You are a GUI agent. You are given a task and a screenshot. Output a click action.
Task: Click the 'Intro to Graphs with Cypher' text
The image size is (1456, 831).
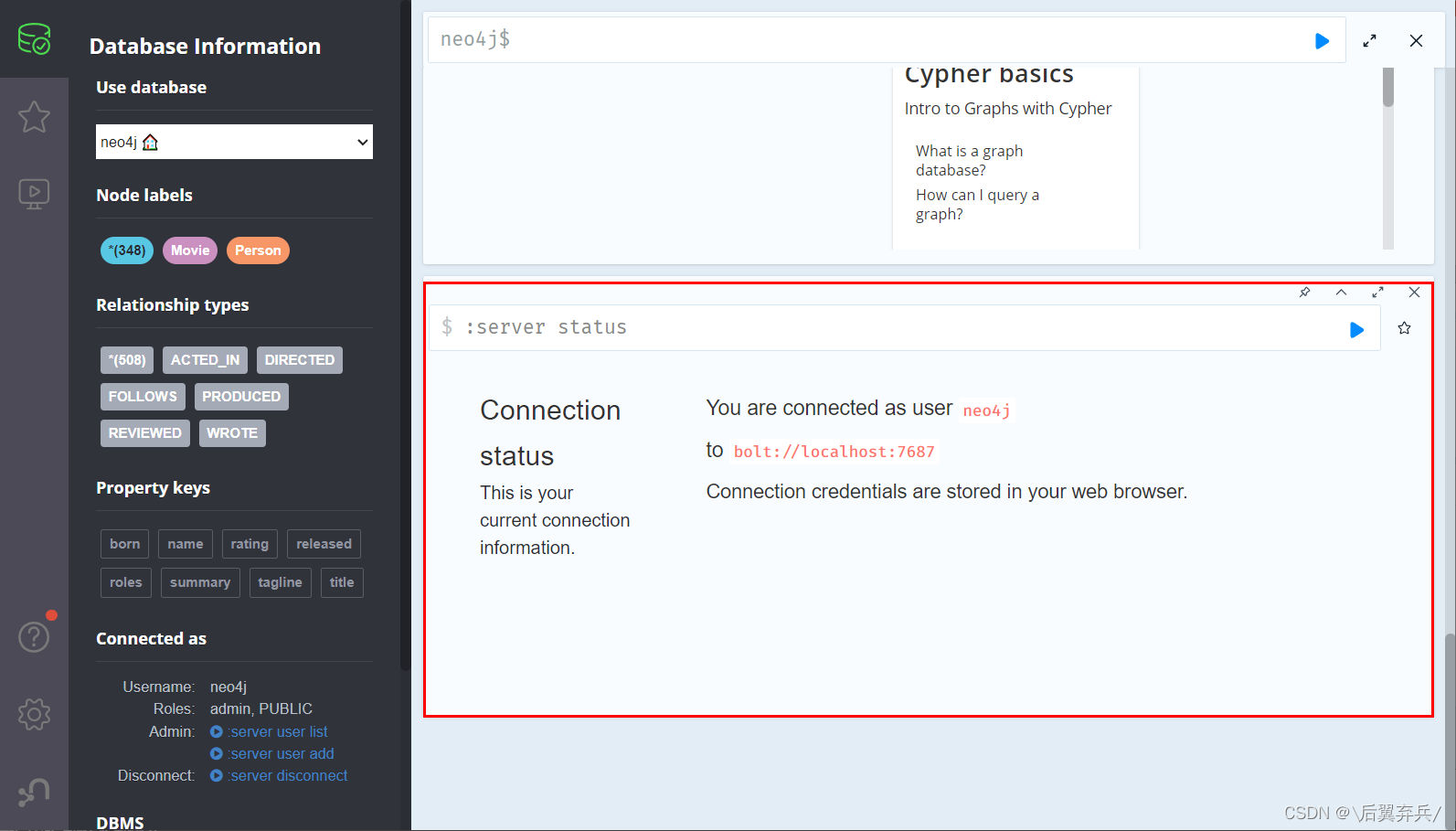[1008, 109]
